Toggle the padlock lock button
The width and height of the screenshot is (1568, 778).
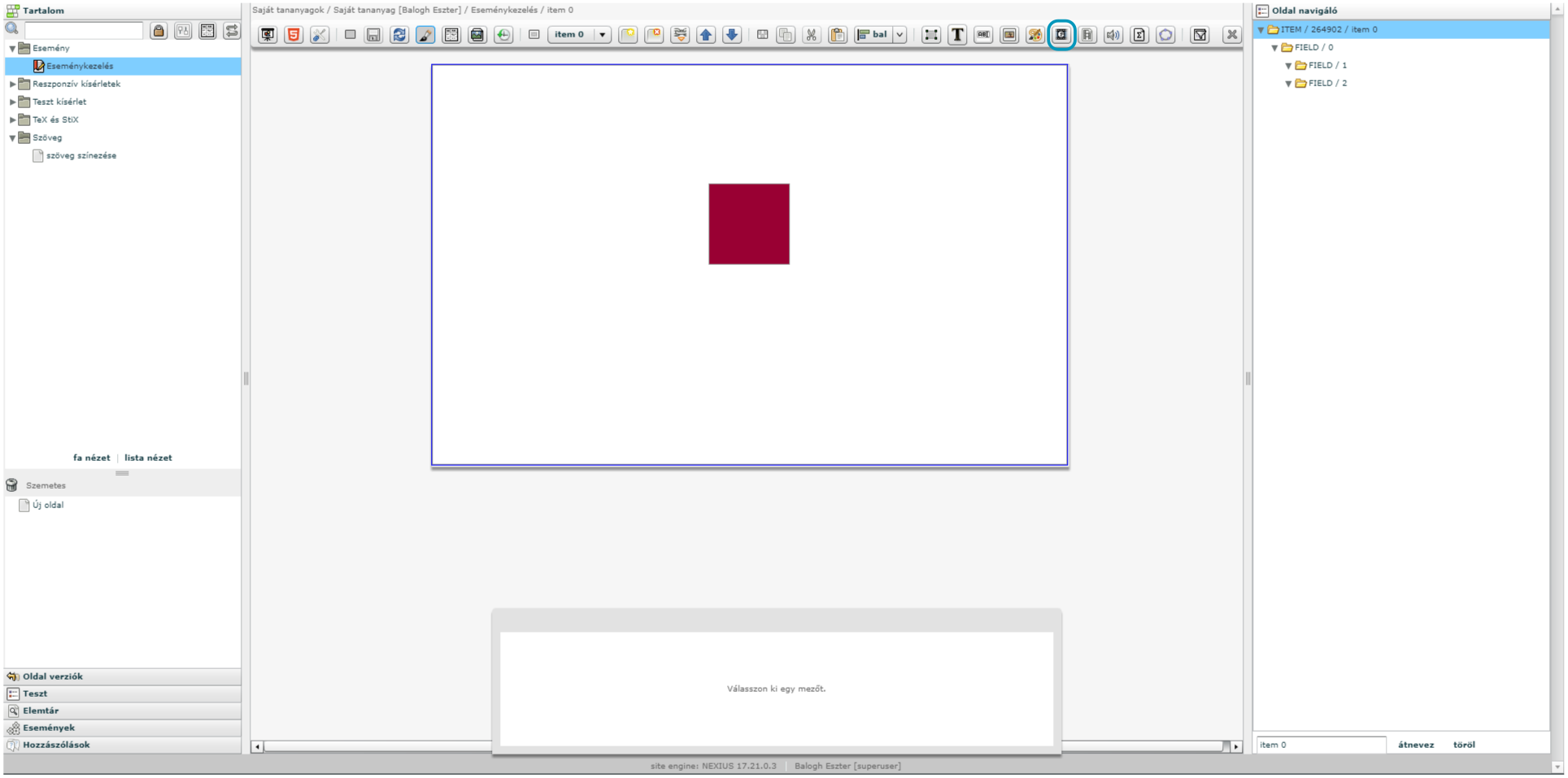pyautogui.click(x=159, y=31)
